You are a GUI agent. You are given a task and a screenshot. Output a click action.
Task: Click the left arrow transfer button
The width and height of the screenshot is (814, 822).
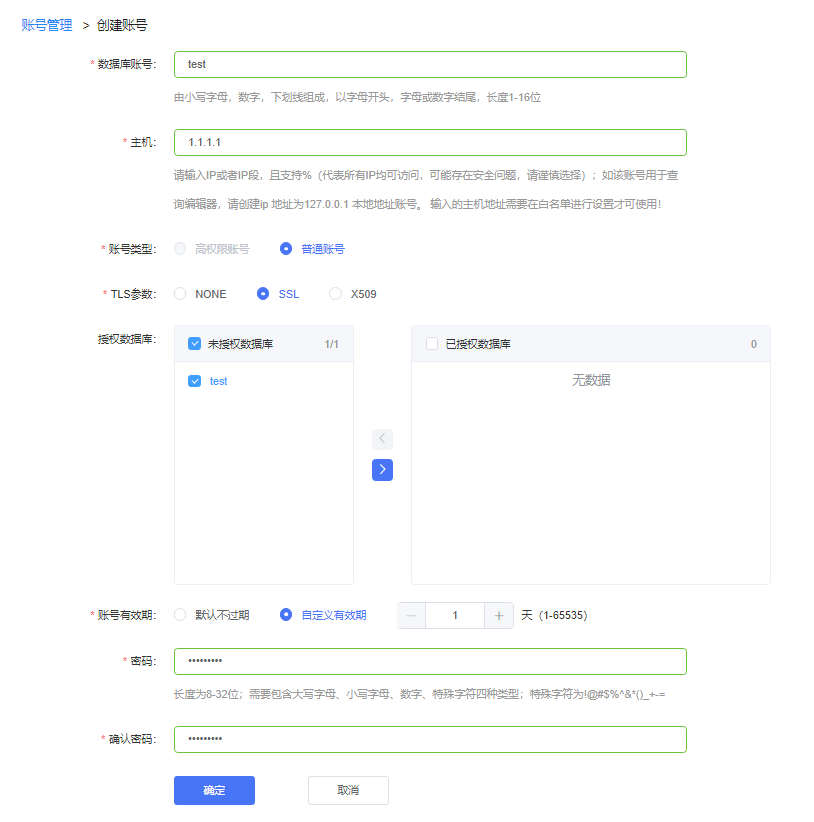click(x=382, y=439)
